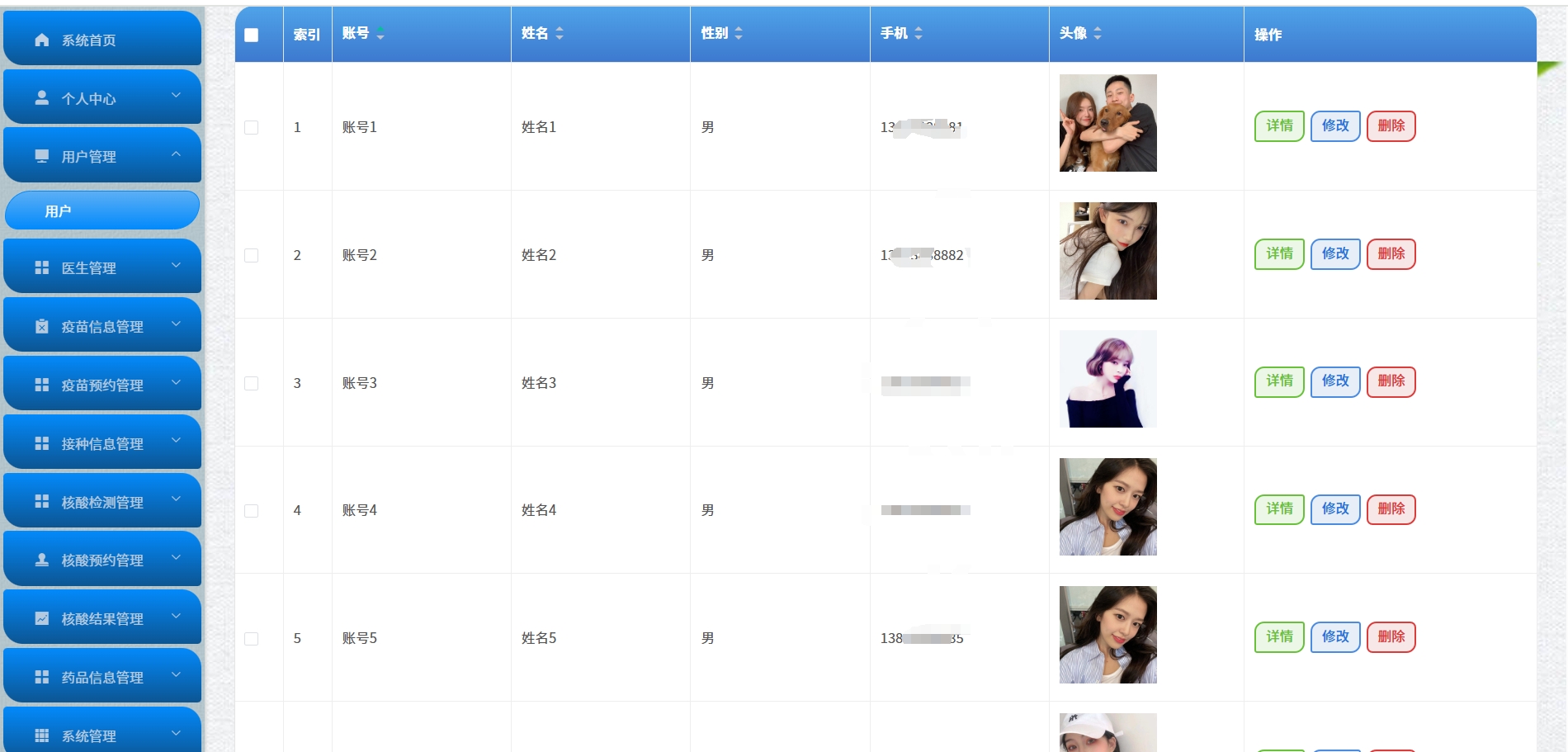Viewport: 1568px width, 752px height.
Task: Open the 接种信息管理 menu
Action: [x=102, y=442]
